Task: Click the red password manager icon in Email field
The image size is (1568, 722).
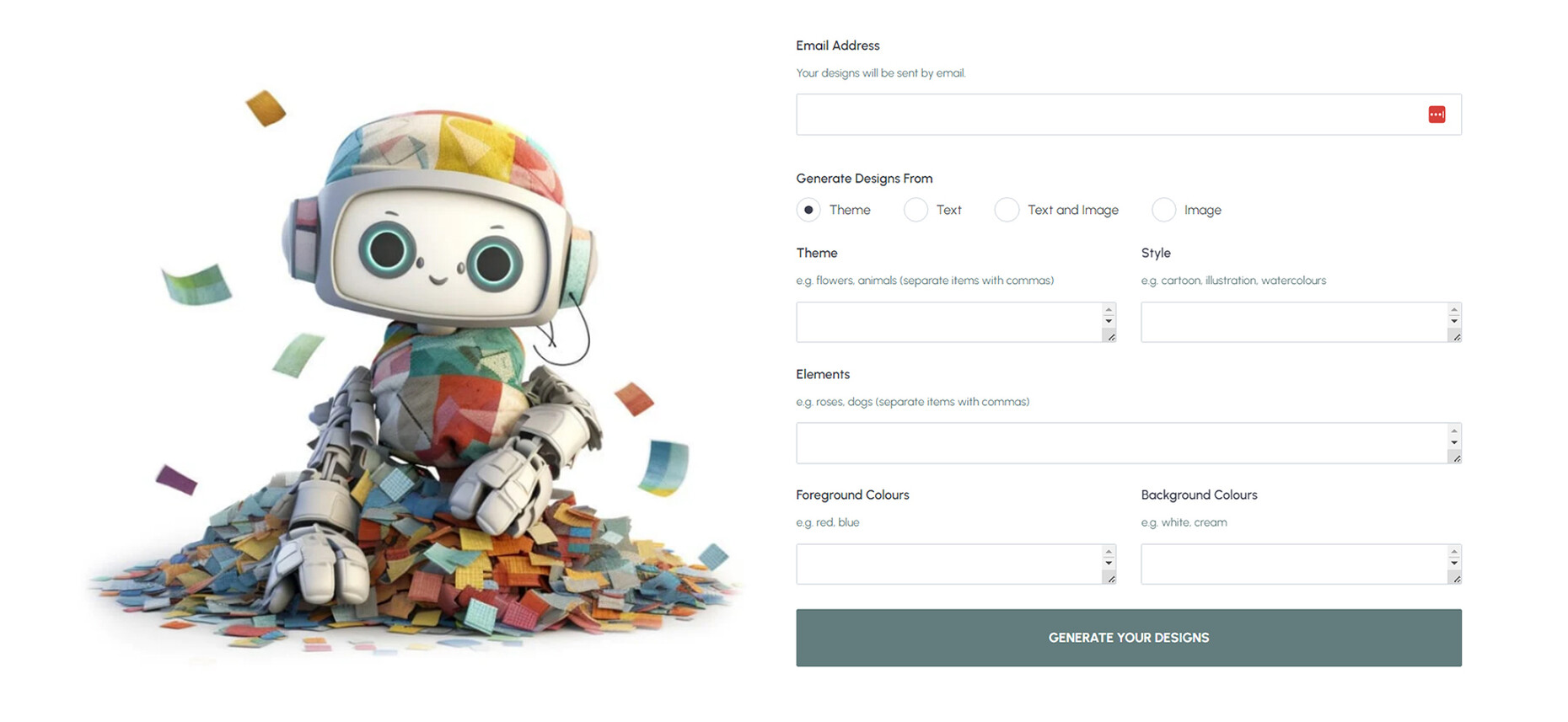Action: 1436,115
